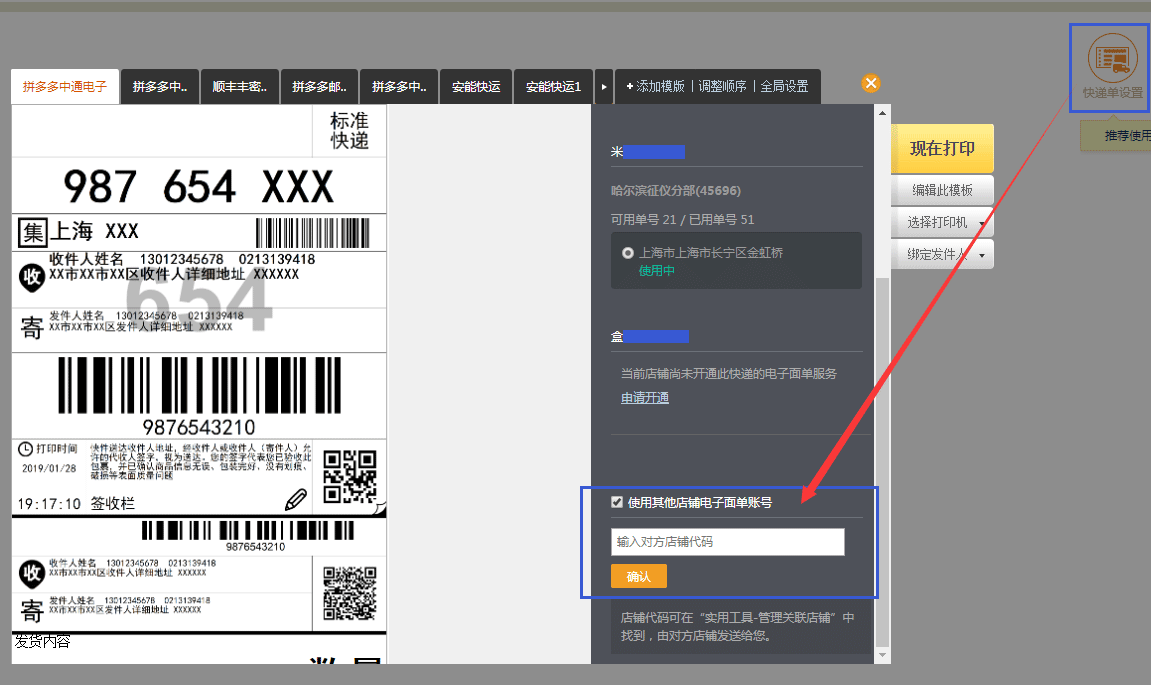Click 添加模版 in the tab bar
This screenshot has height=685, width=1151.
[656, 87]
